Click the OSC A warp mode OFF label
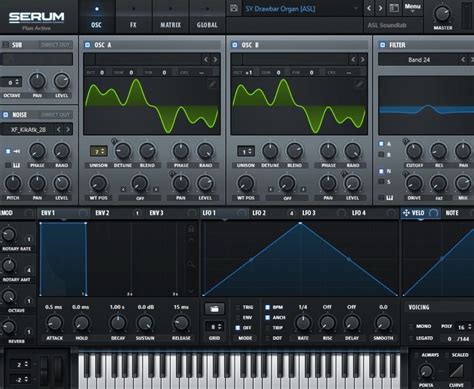474x389 pixels. pos(140,198)
